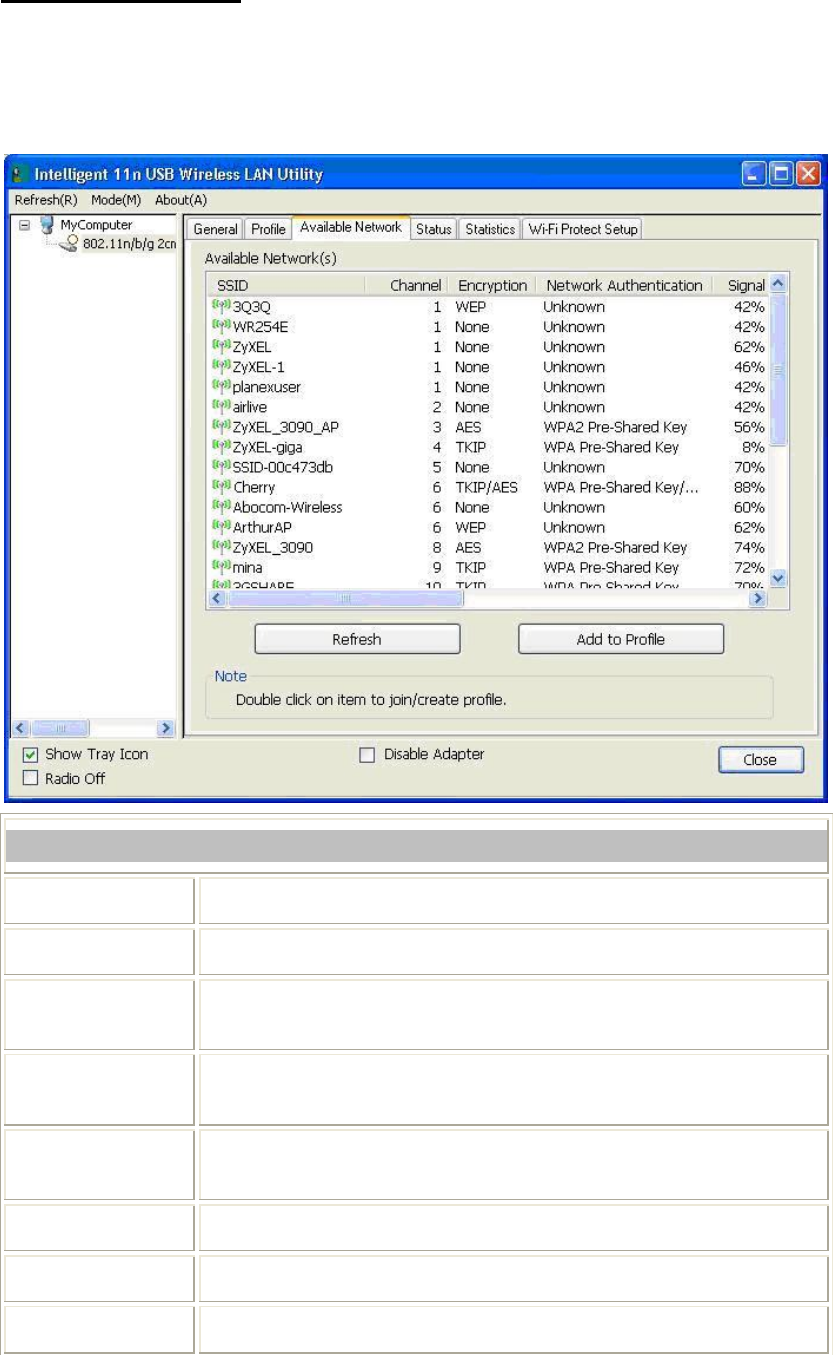This screenshot has width=833, height=1355.
Task: Switch to the Profile tab
Action: click(x=268, y=229)
